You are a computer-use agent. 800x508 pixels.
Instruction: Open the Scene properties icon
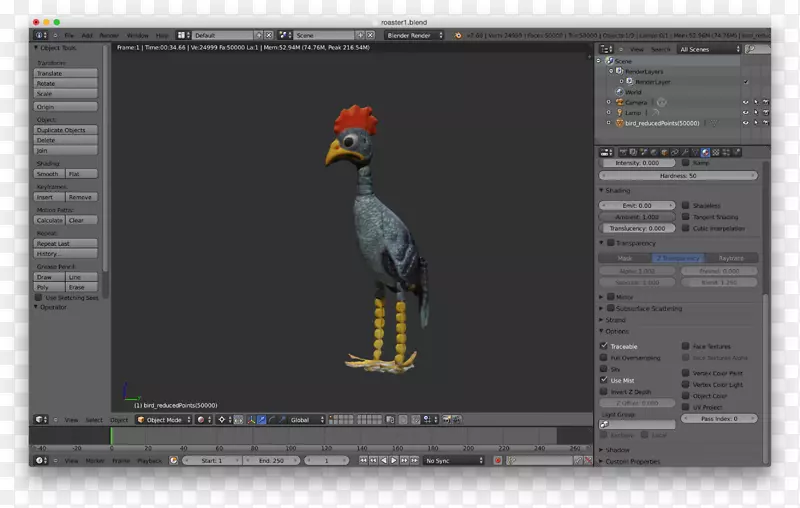(x=644, y=153)
